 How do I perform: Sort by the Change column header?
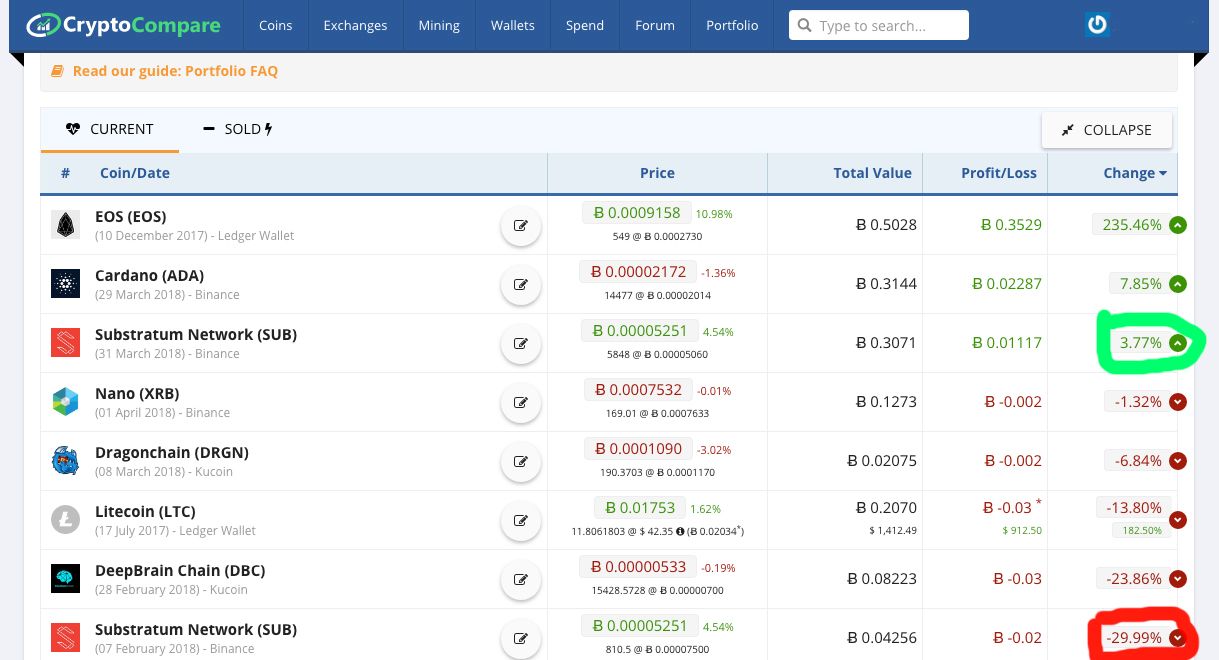pos(1135,173)
